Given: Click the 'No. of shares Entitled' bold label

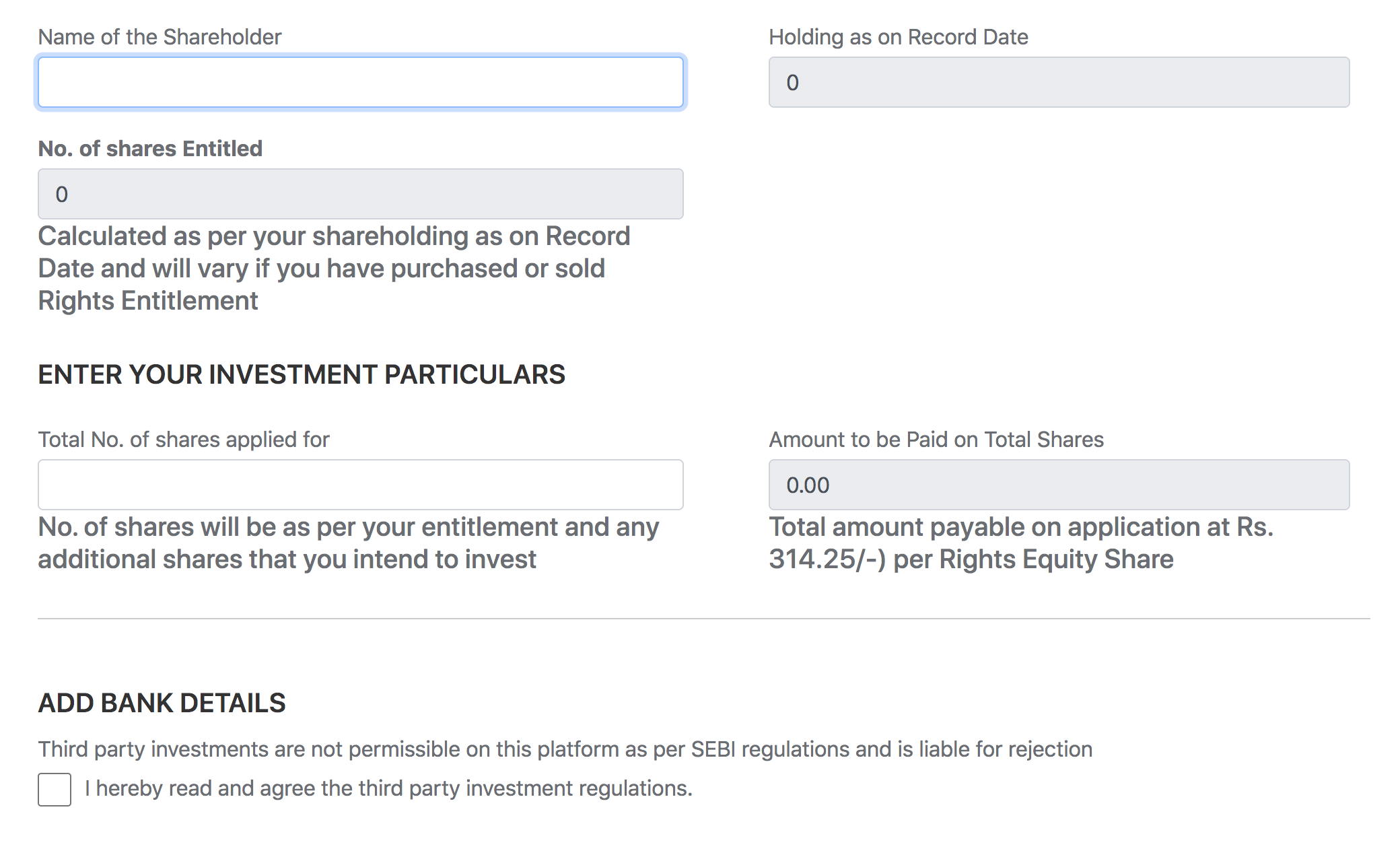Looking at the screenshot, I should click(150, 149).
